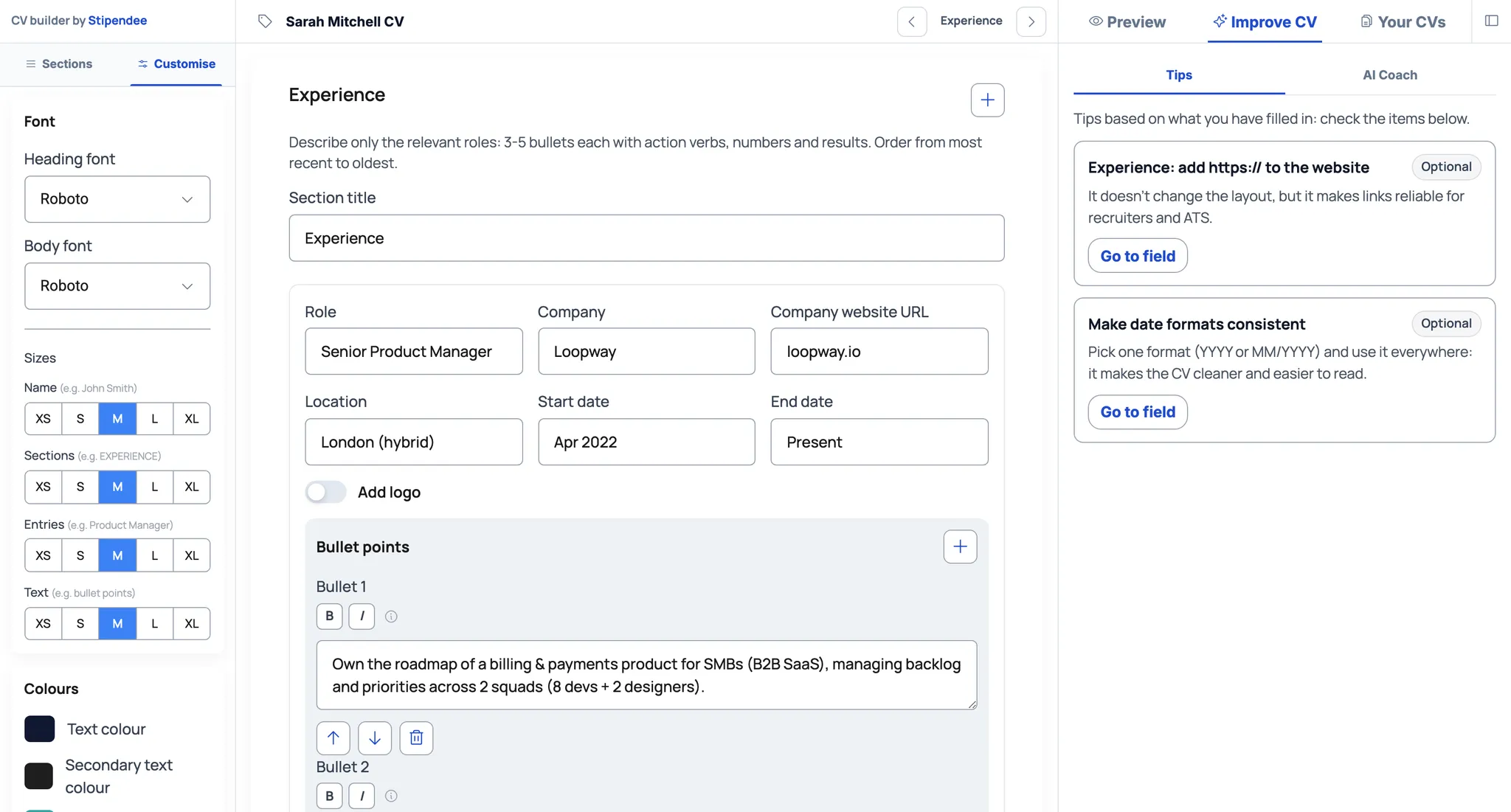This screenshot has height=812, width=1511.
Task: Click Go to field for date formats tip
Action: (1138, 412)
